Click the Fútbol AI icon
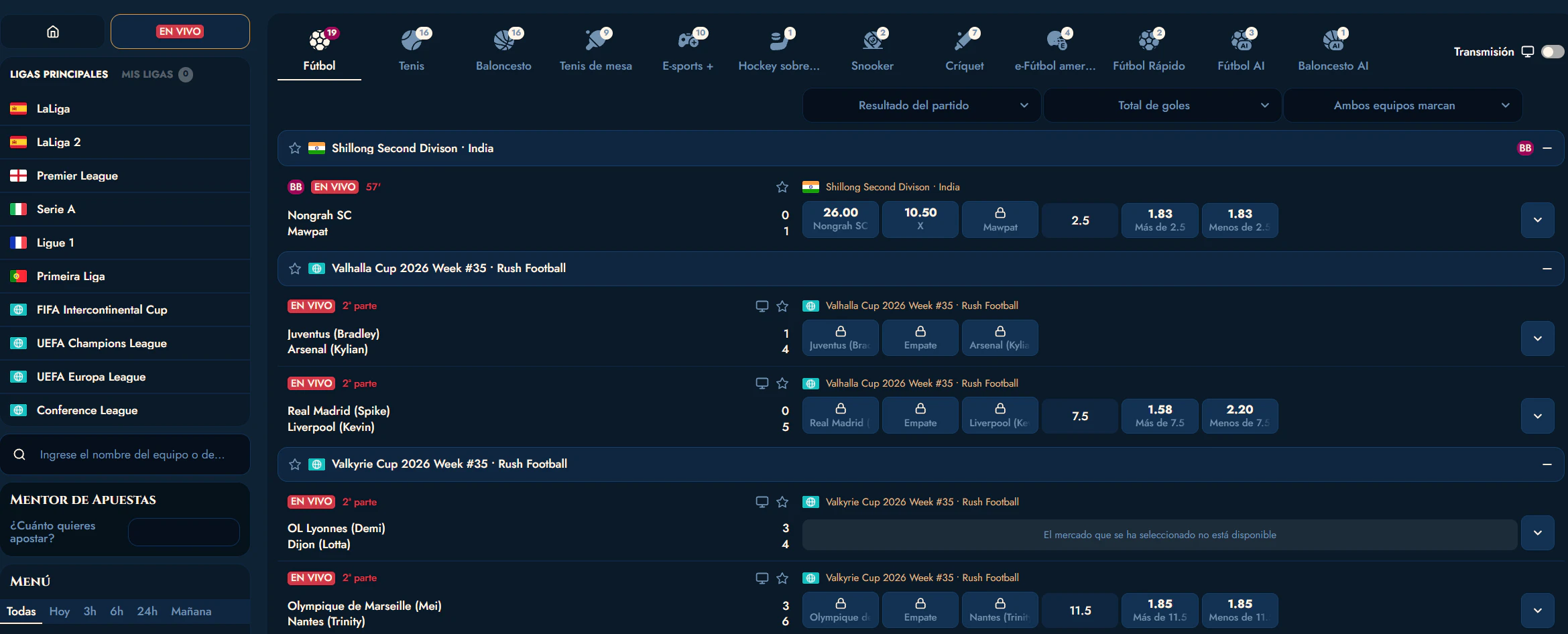Image resolution: width=1568 pixels, height=634 pixels. 1240,40
